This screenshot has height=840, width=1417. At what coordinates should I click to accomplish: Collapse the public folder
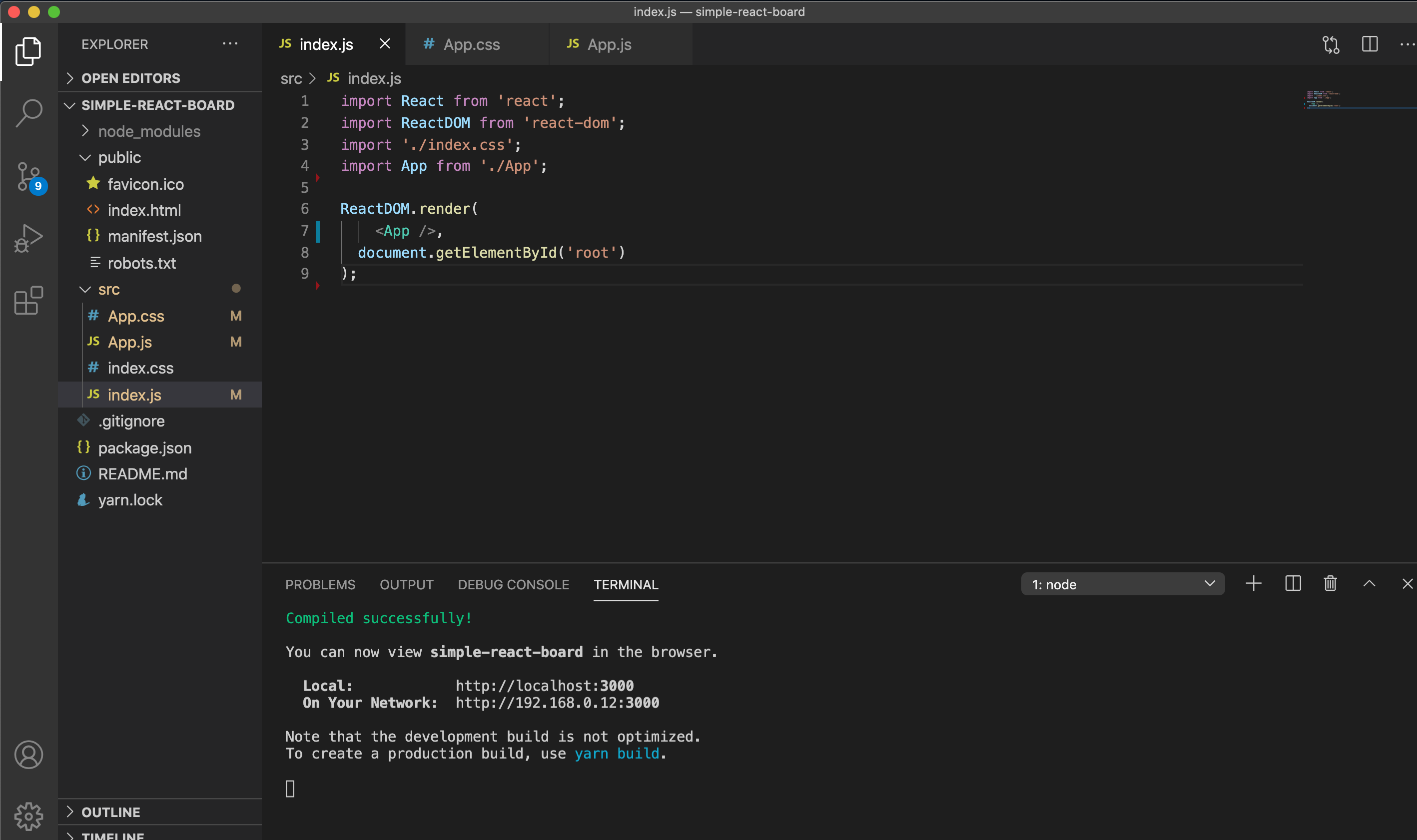click(x=119, y=157)
